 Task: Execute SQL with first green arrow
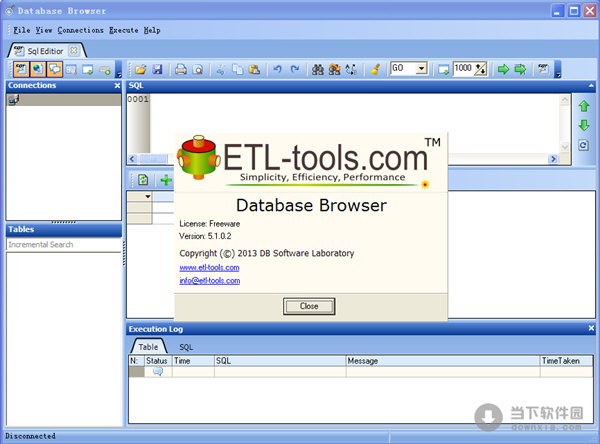point(503,69)
